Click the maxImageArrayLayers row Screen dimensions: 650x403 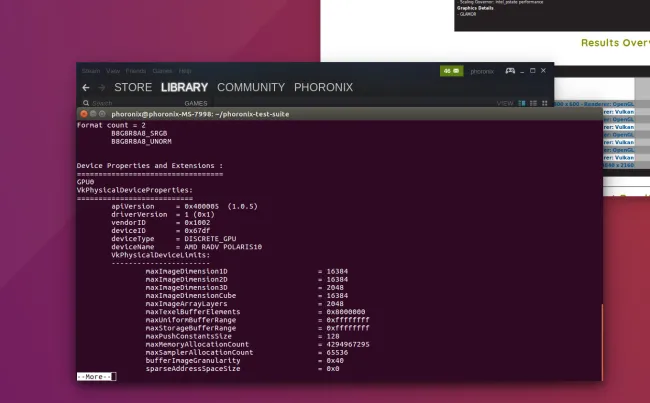(245, 303)
